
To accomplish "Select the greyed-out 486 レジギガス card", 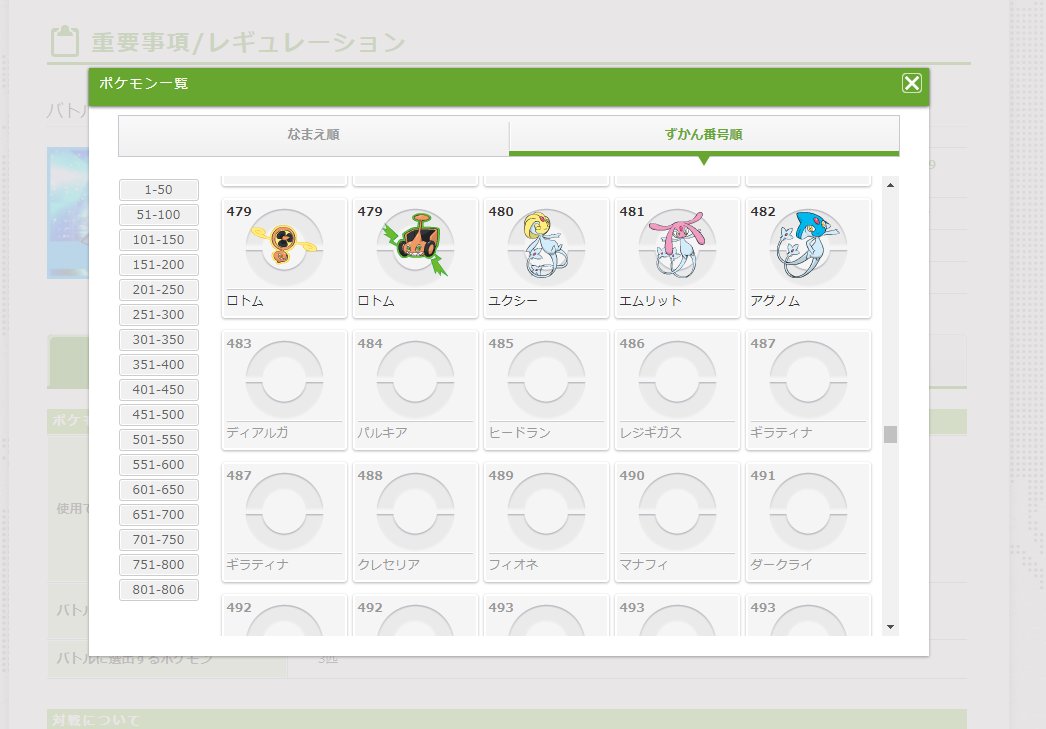I will click(677, 390).
